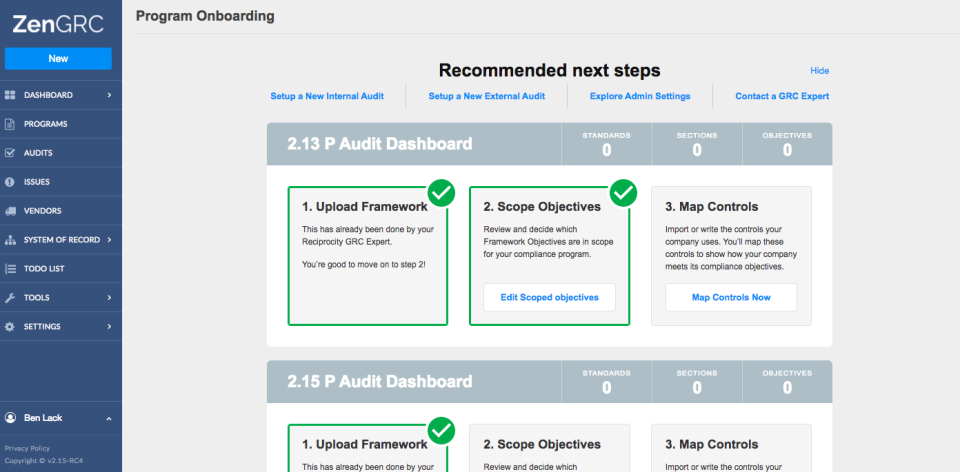Expand the System of Record chevron

coord(109,240)
